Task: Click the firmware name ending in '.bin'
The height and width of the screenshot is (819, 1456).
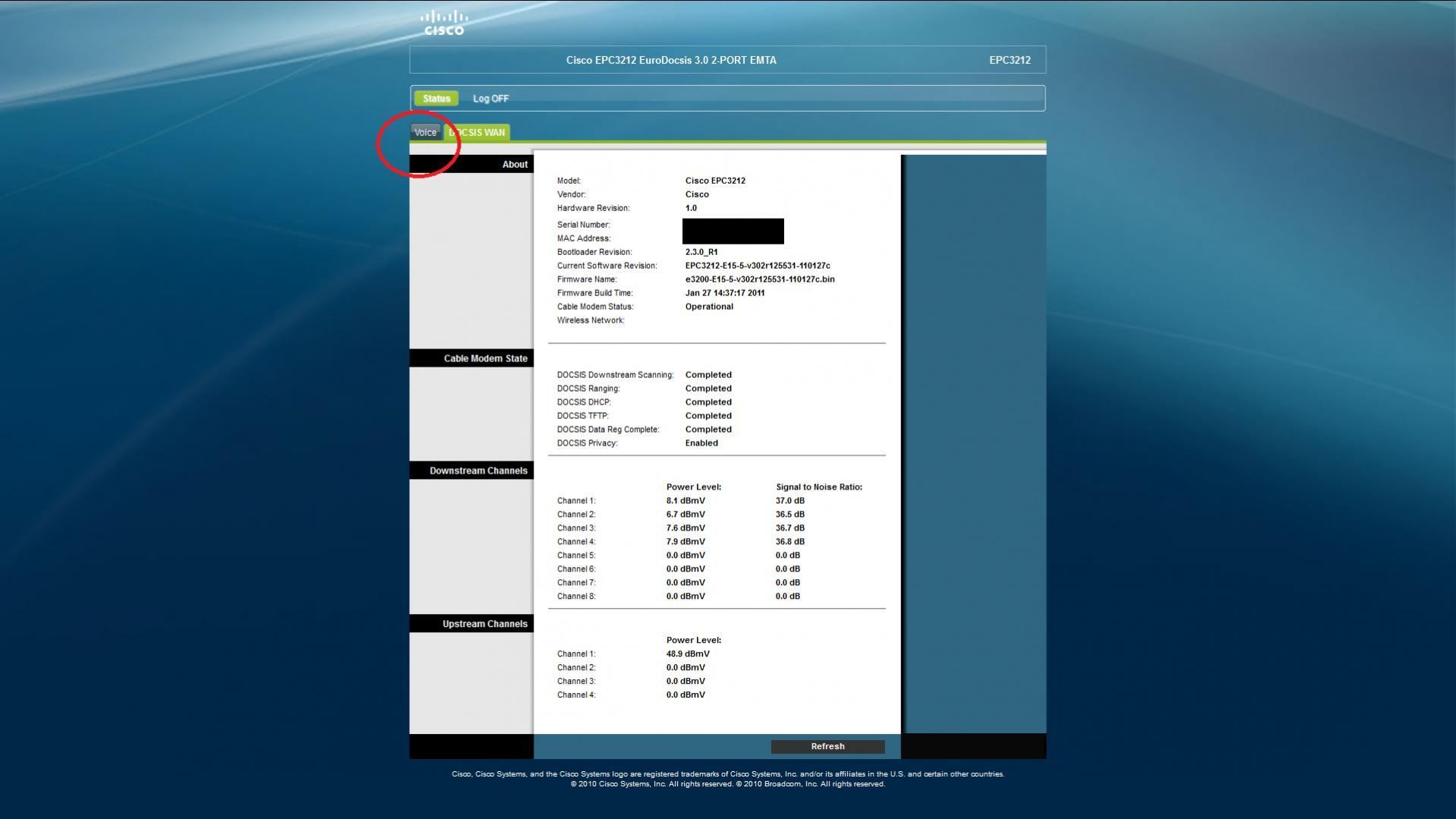Action: pos(760,279)
